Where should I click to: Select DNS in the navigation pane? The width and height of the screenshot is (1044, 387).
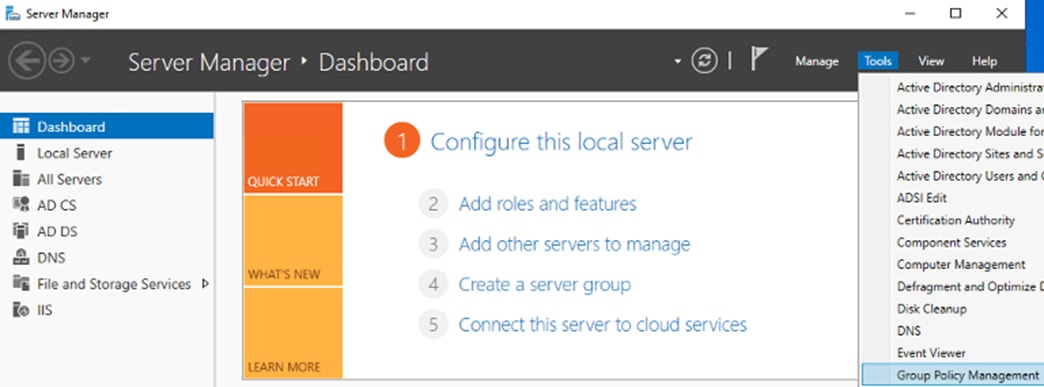tap(107, 257)
